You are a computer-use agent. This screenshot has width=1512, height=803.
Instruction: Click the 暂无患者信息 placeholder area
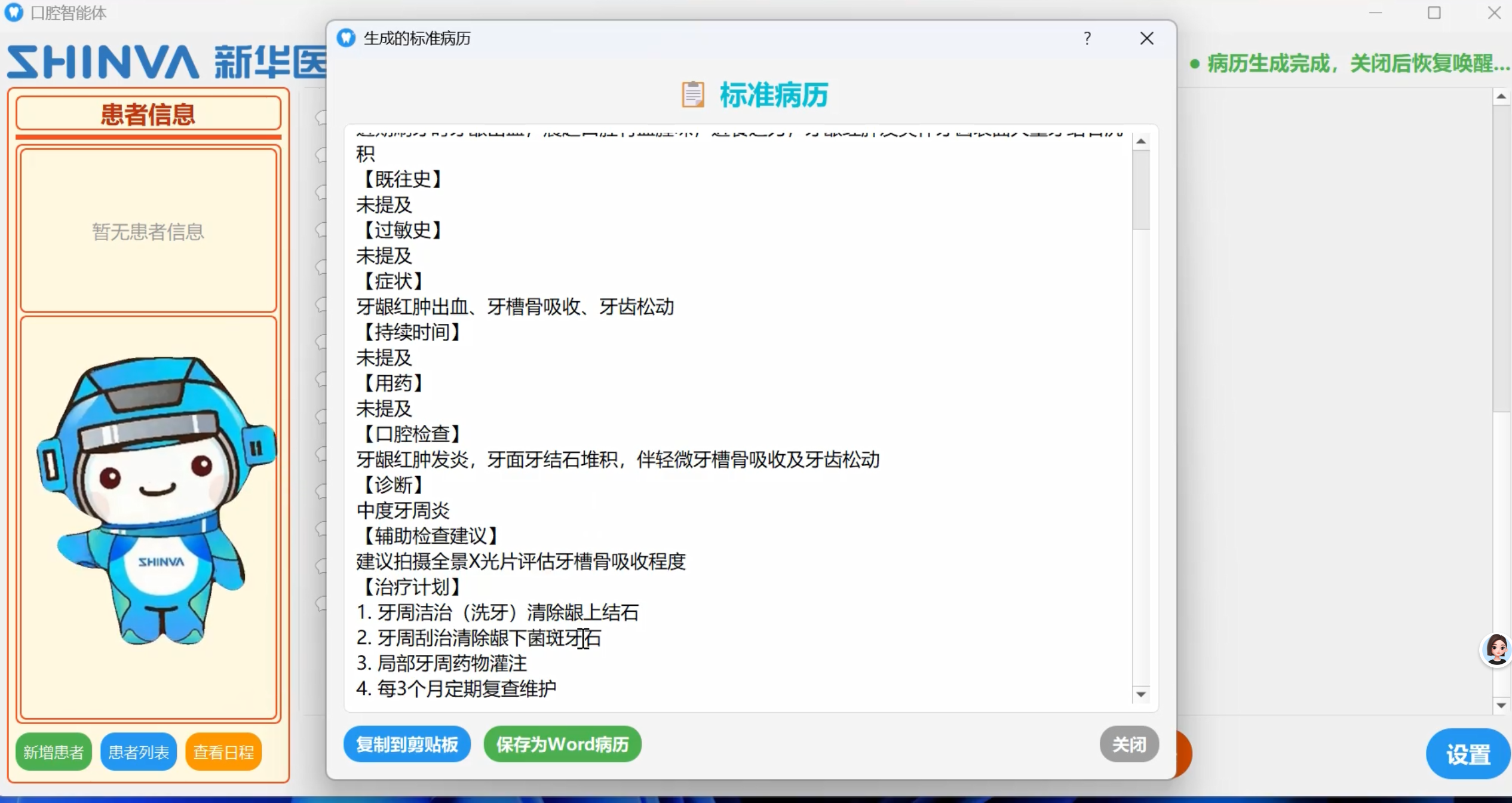148,231
